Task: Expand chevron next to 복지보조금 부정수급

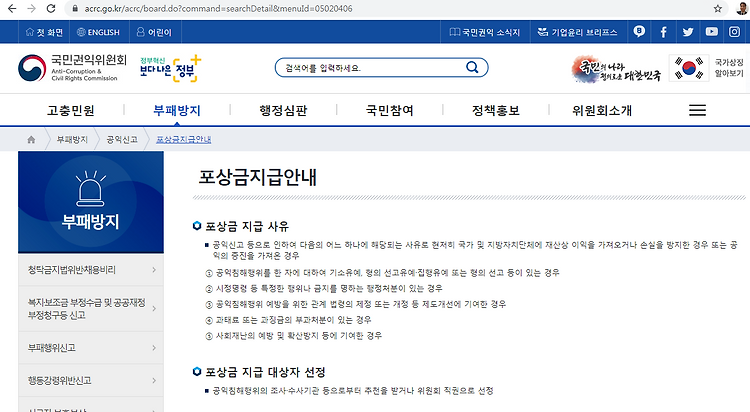Action: pyautogui.click(x=154, y=309)
